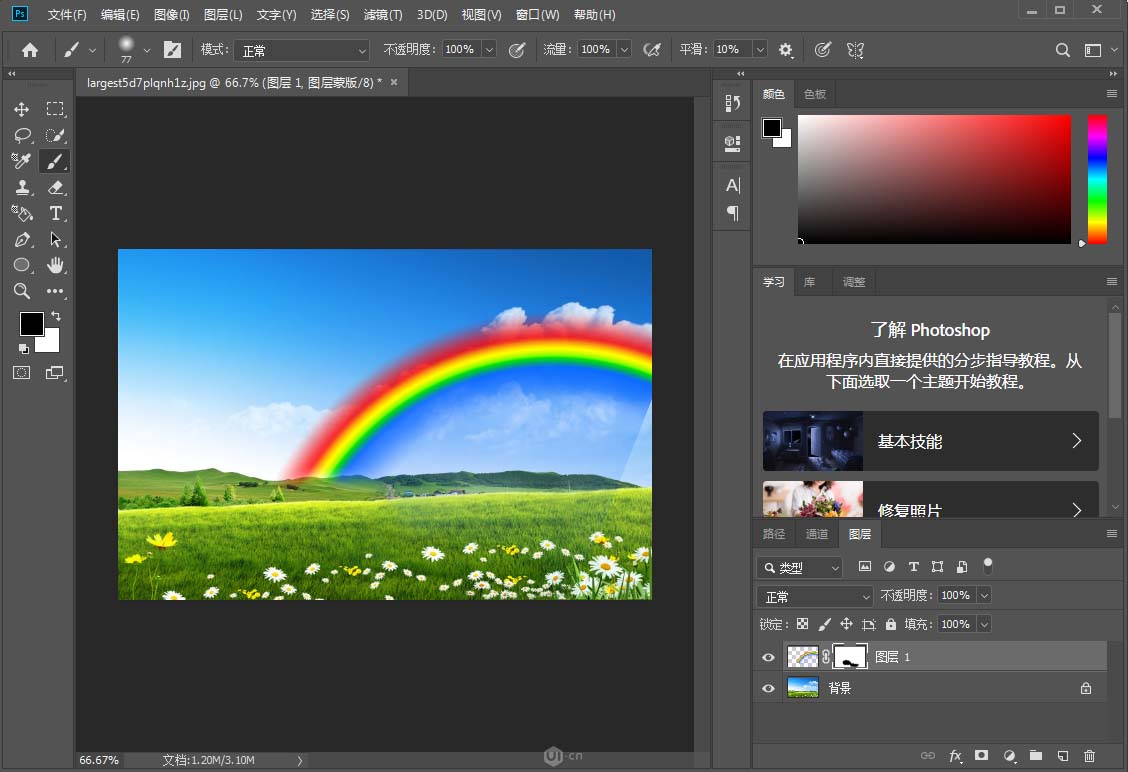This screenshot has height=772, width=1128.
Task: Select the Ellipse shape tool
Action: tap(22, 265)
